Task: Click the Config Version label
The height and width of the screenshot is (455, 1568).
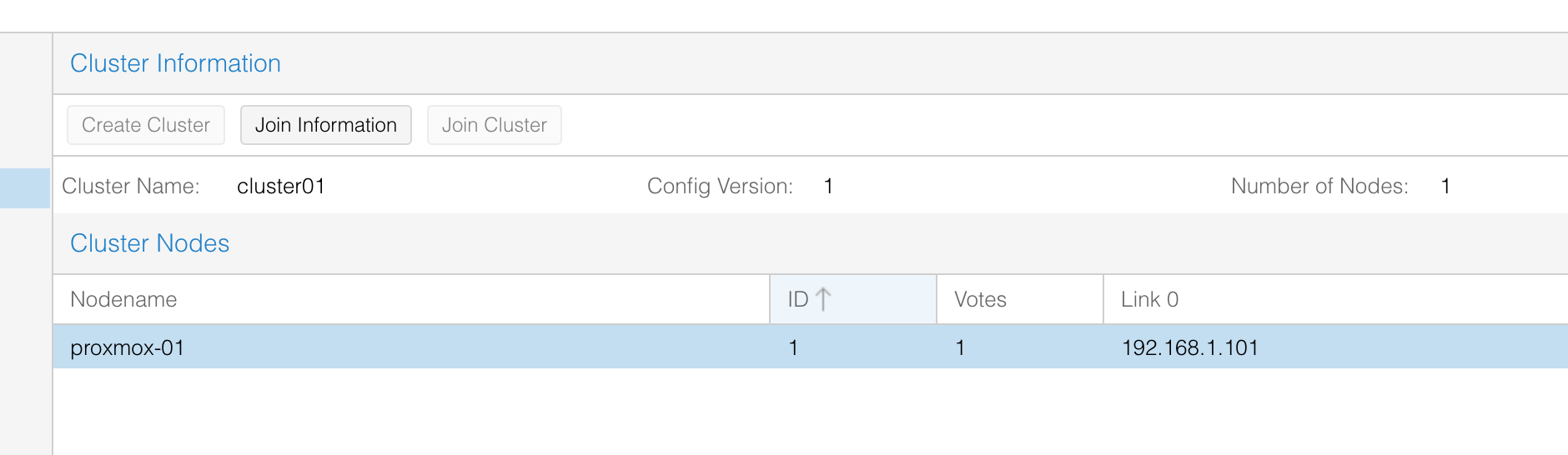Action: [720, 186]
